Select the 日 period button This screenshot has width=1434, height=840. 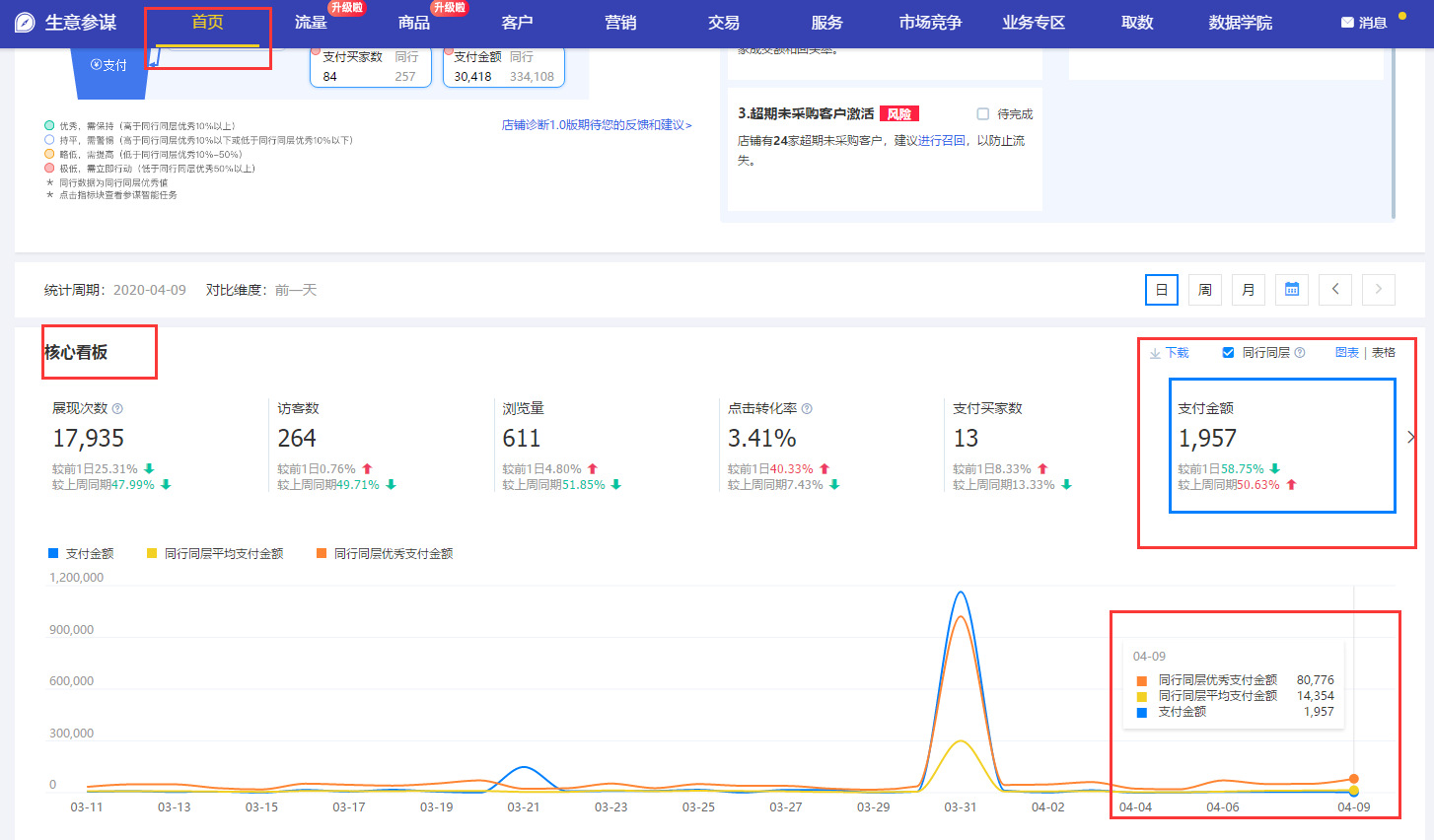point(1162,290)
